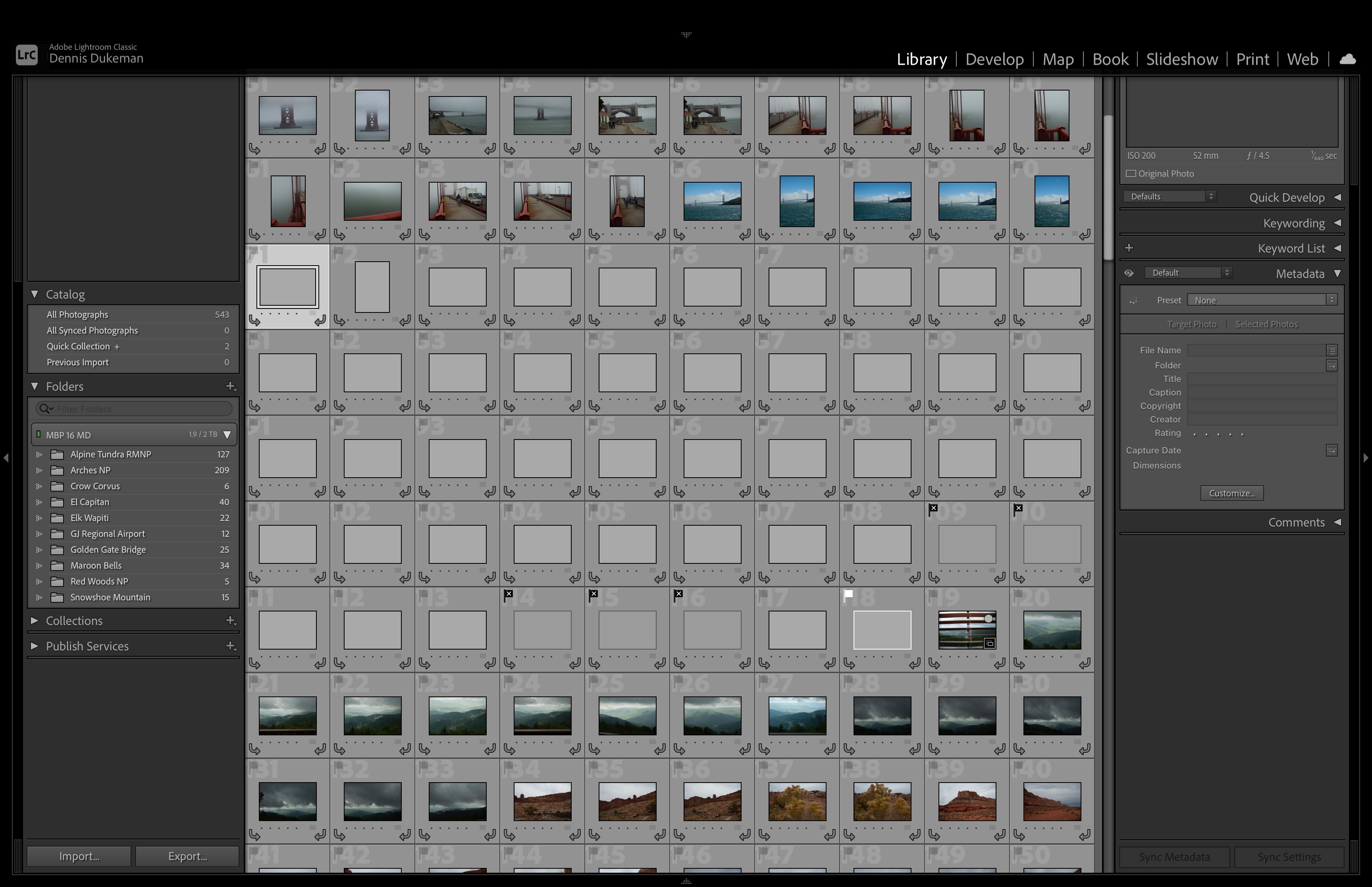The width and height of the screenshot is (1372, 887).
Task: Collapse the MBP 16 MD volume disclosure triangle
Action: (227, 435)
